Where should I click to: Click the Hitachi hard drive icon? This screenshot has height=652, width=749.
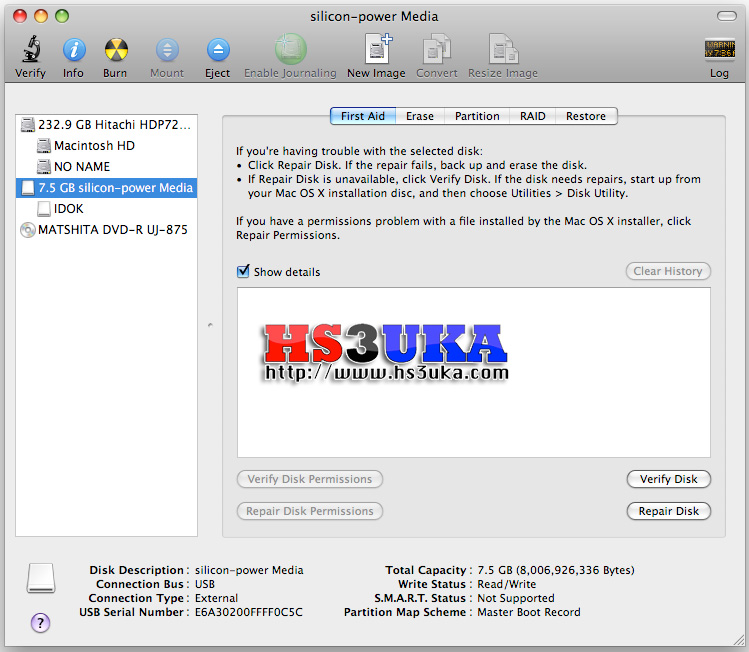(x=28, y=125)
